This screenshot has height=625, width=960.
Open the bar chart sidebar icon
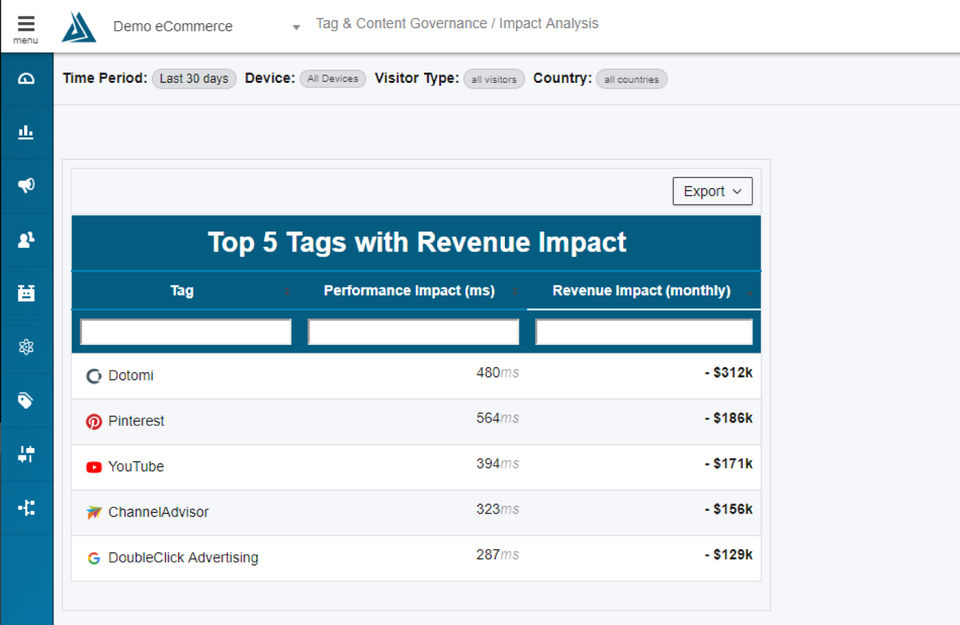(x=26, y=132)
